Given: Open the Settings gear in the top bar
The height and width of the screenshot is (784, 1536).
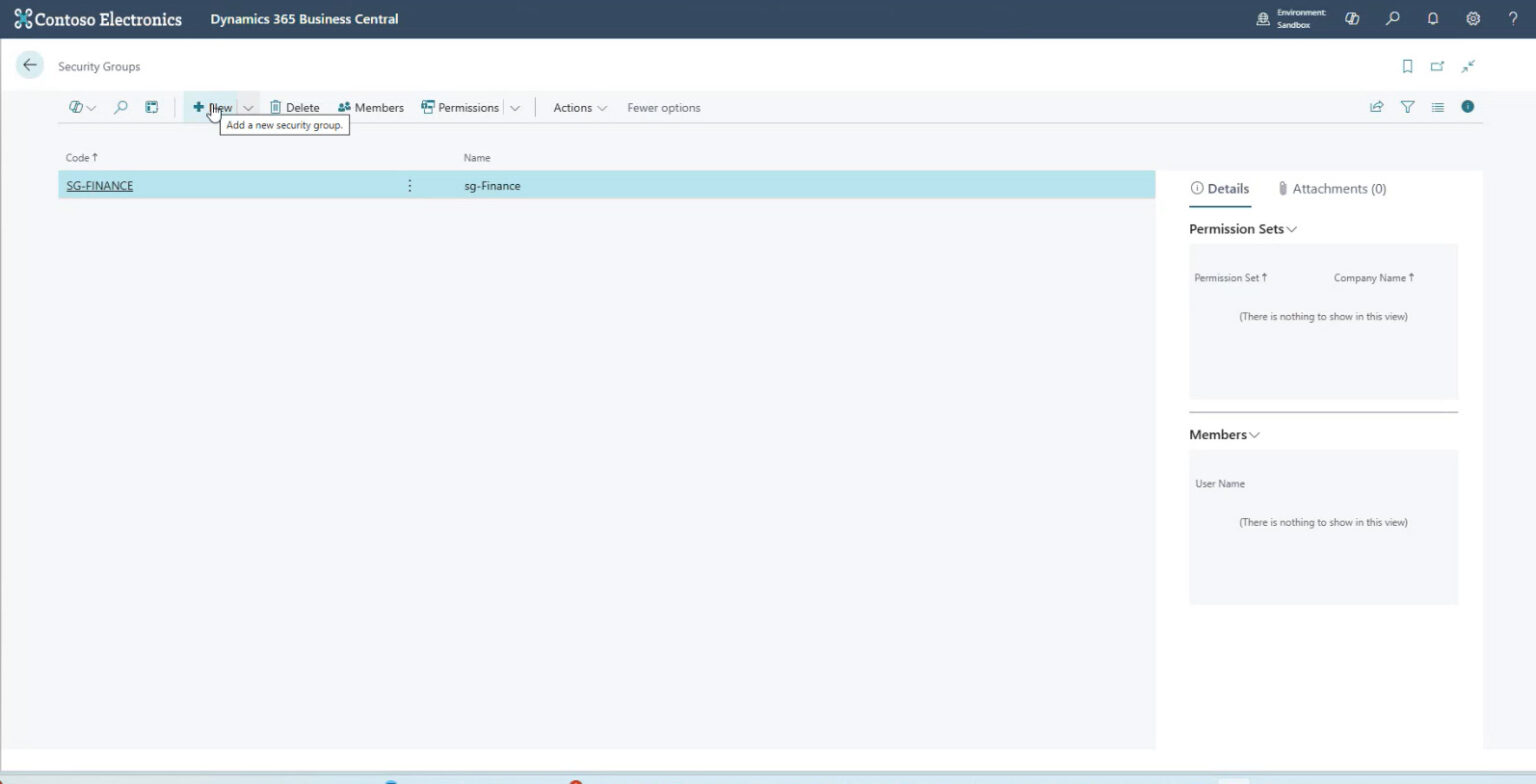Looking at the screenshot, I should (1472, 19).
